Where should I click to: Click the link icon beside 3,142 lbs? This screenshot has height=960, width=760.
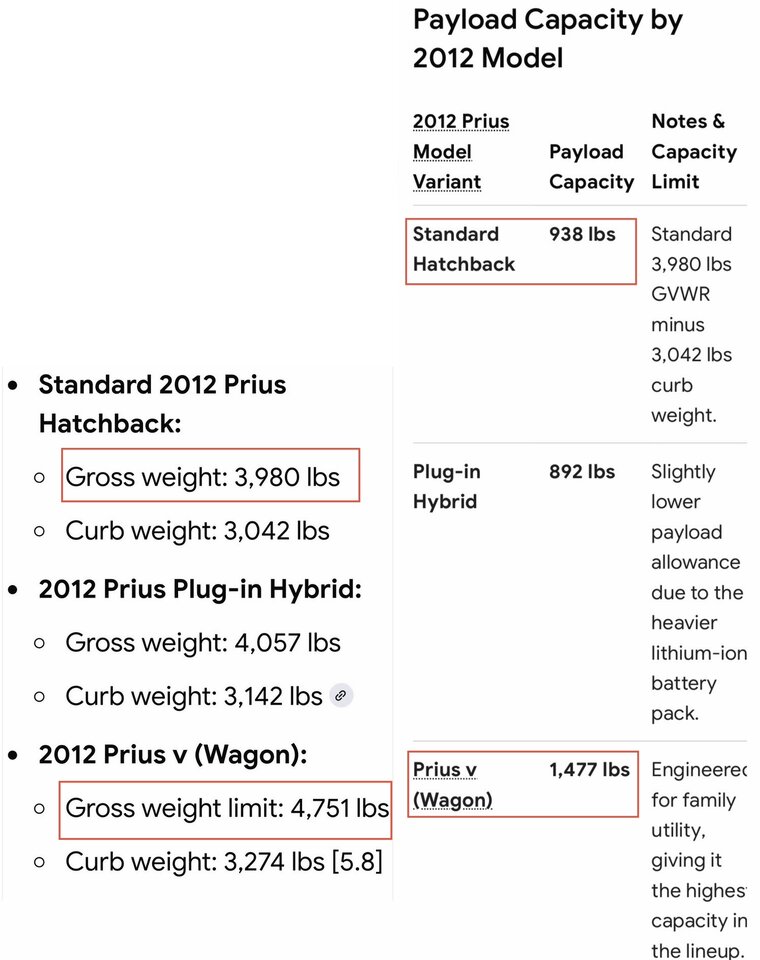tap(341, 696)
